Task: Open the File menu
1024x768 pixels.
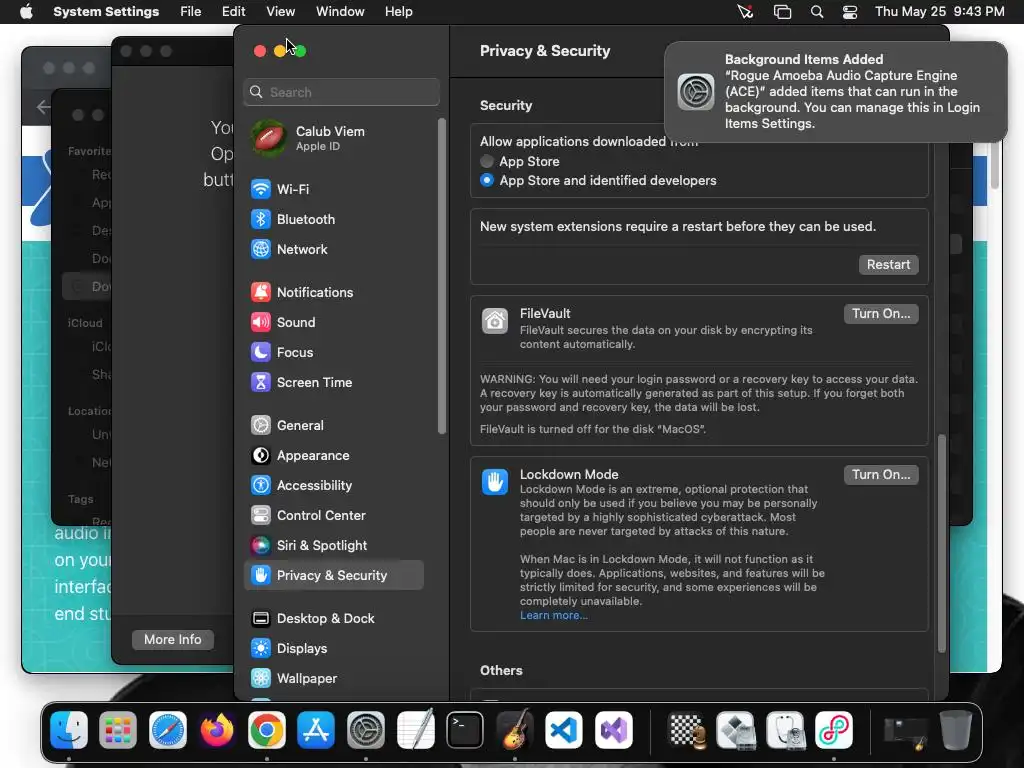Action: [191, 12]
